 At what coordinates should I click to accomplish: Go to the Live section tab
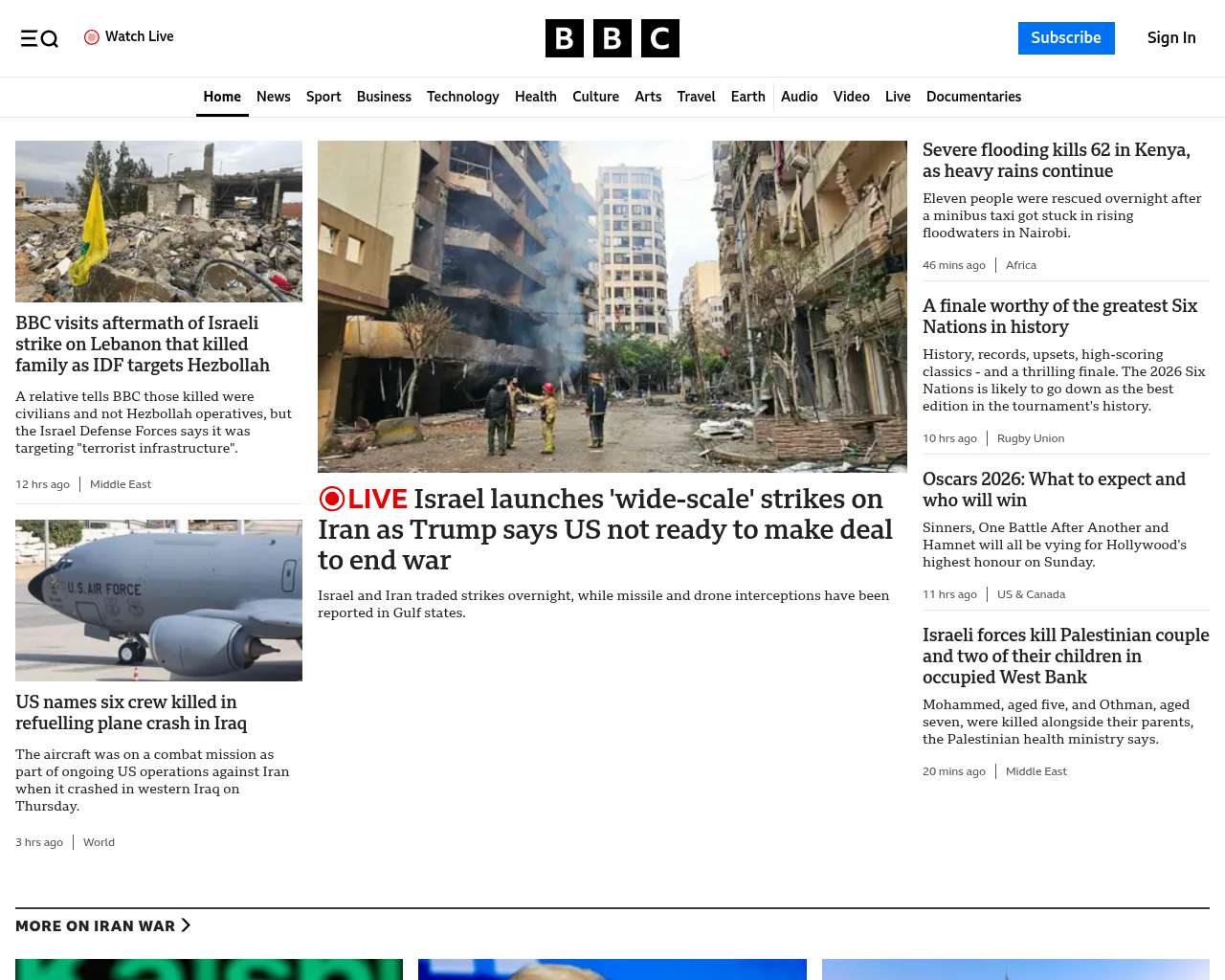pos(898,97)
